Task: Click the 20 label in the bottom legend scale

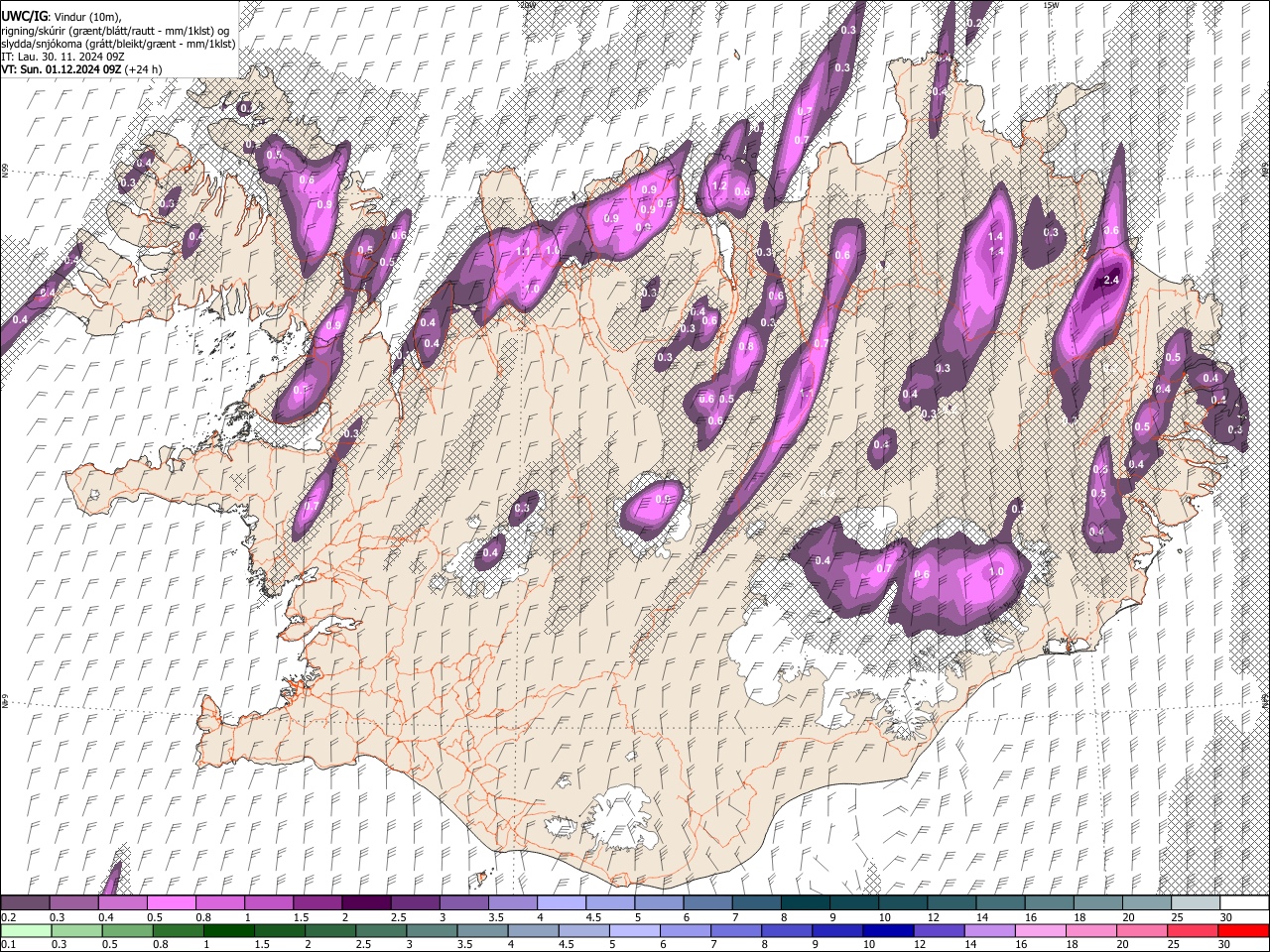Action: click(1124, 944)
